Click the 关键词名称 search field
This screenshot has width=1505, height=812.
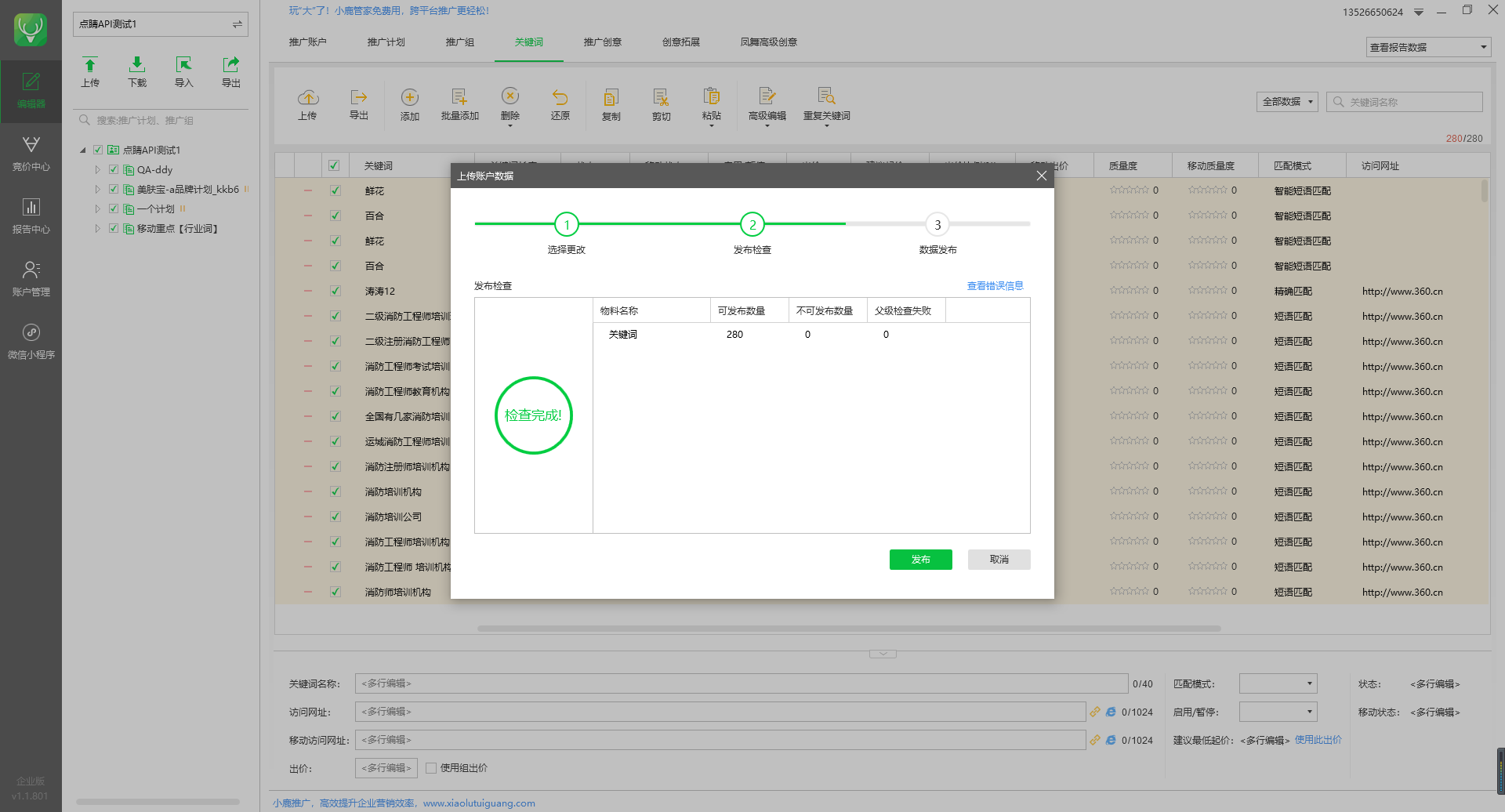[1405, 102]
